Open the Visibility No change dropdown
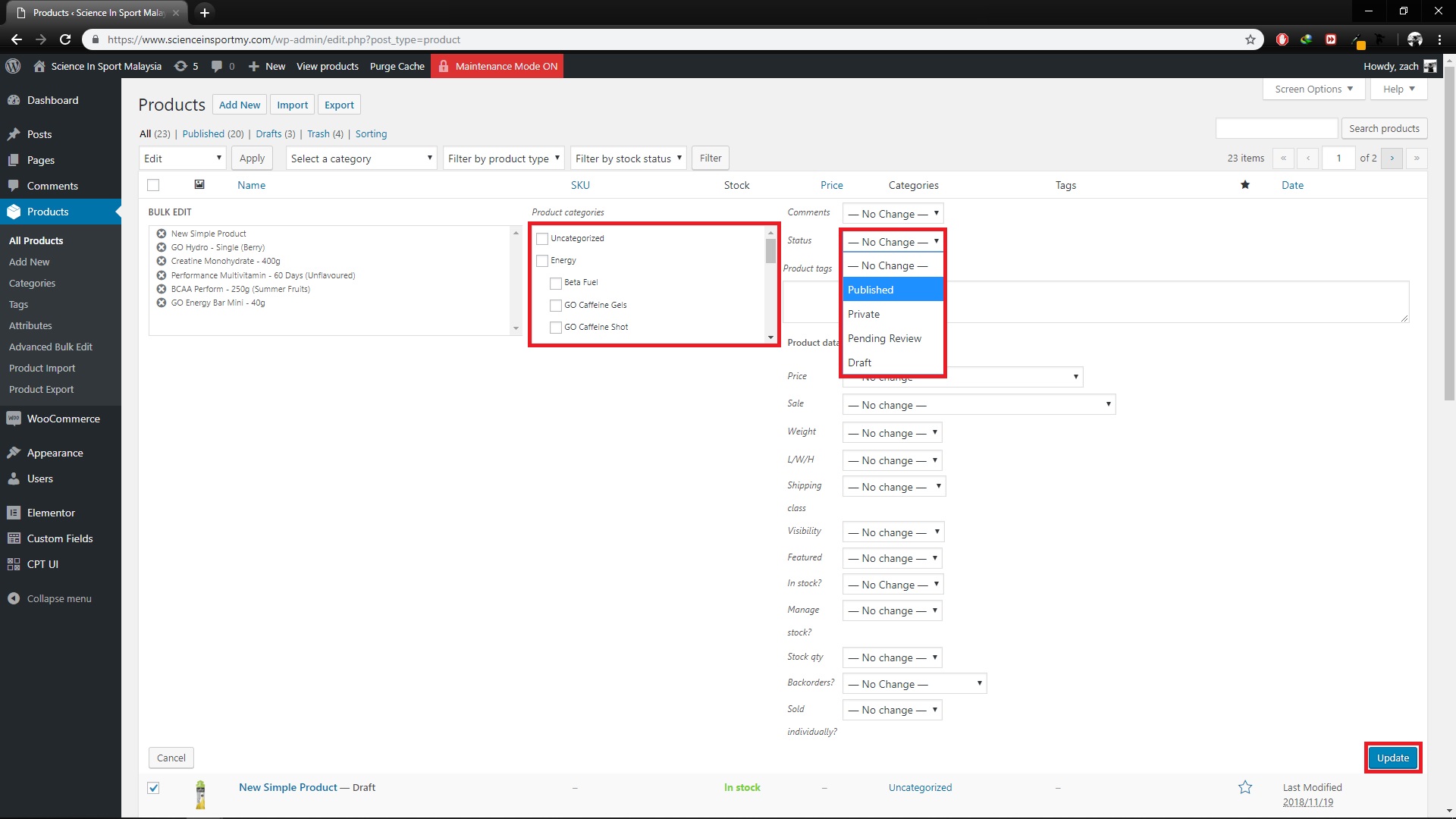The height and width of the screenshot is (819, 1456). click(x=893, y=532)
